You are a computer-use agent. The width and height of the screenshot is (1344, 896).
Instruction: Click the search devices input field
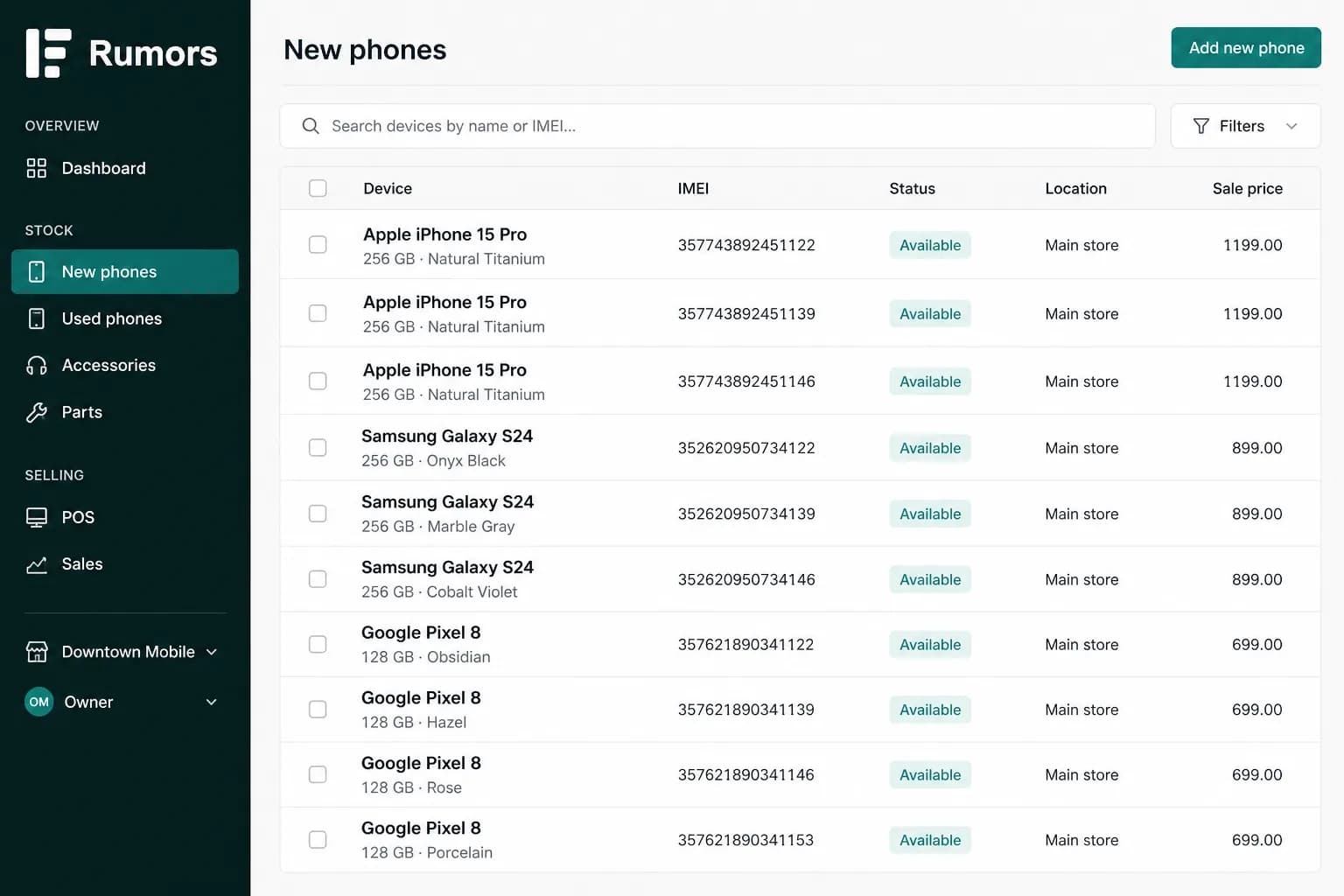[x=717, y=126]
